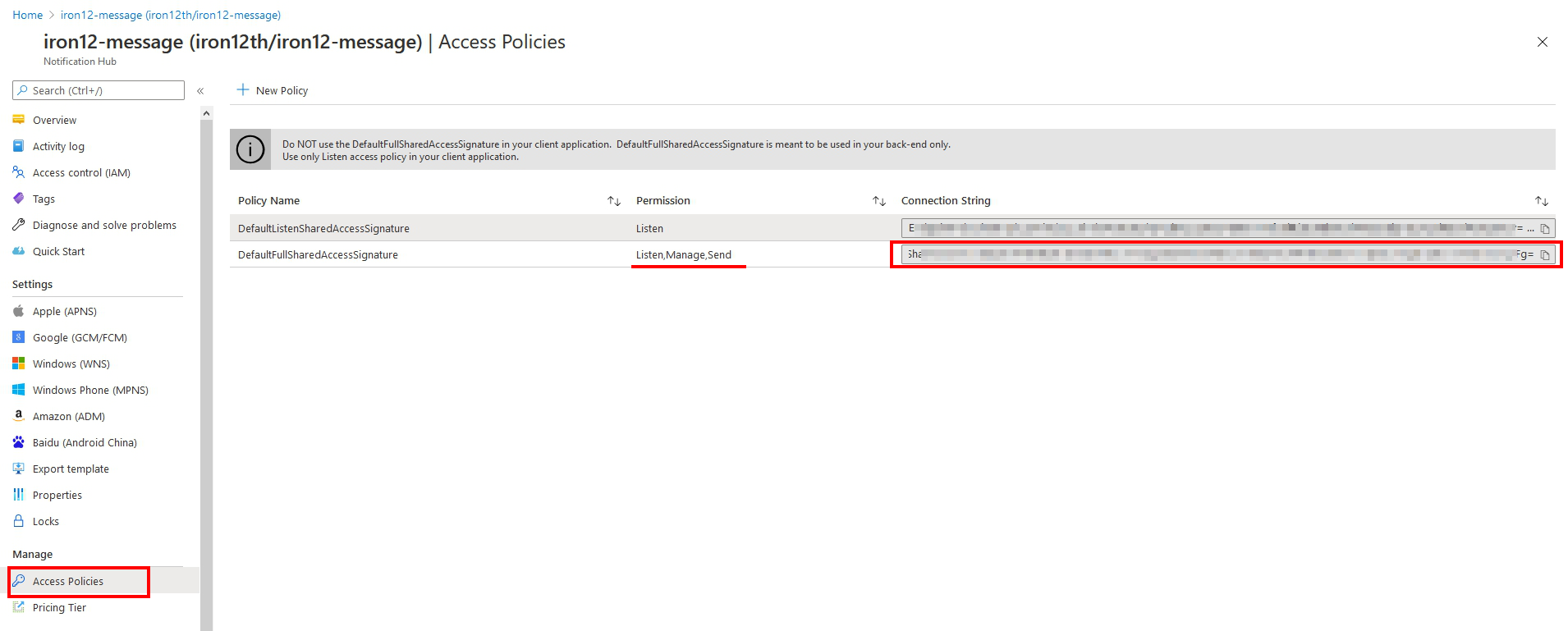The width and height of the screenshot is (1568, 631).
Task: Open iron12-message breadcrumb link
Action: click(x=171, y=15)
